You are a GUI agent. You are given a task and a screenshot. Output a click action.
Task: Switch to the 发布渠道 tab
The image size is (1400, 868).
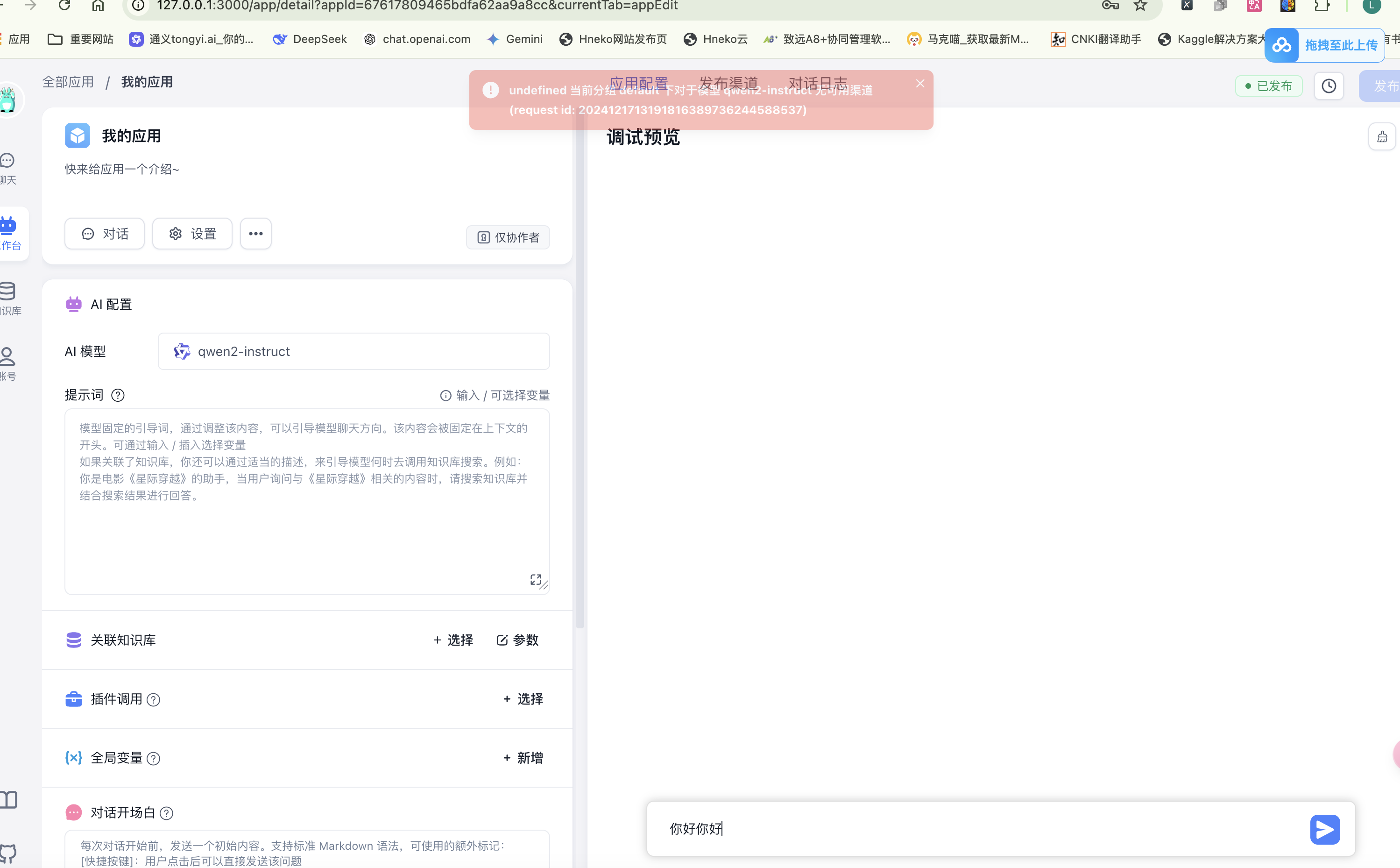(x=728, y=84)
